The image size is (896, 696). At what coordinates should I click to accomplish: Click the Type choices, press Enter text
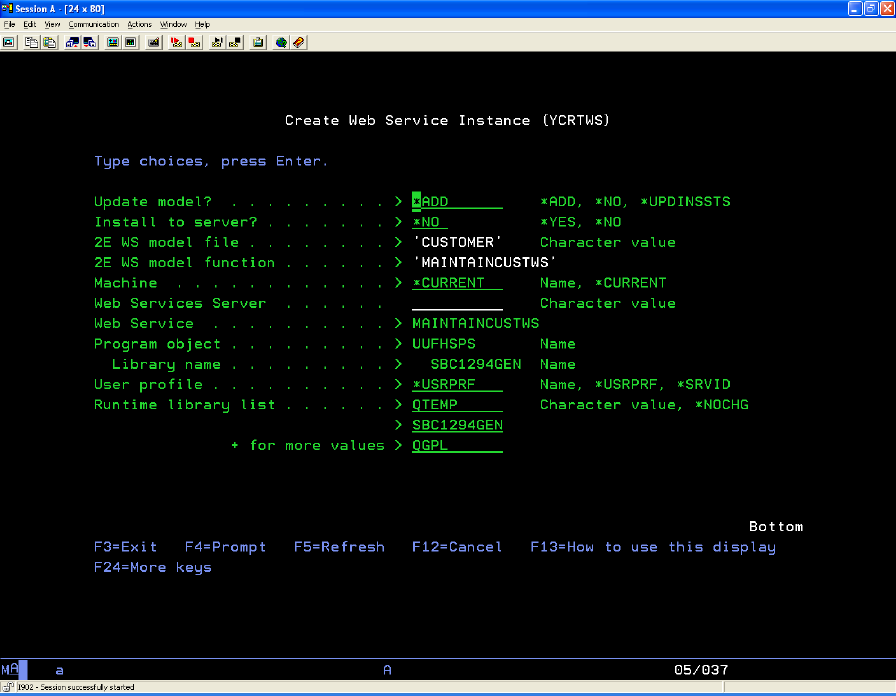tap(211, 162)
